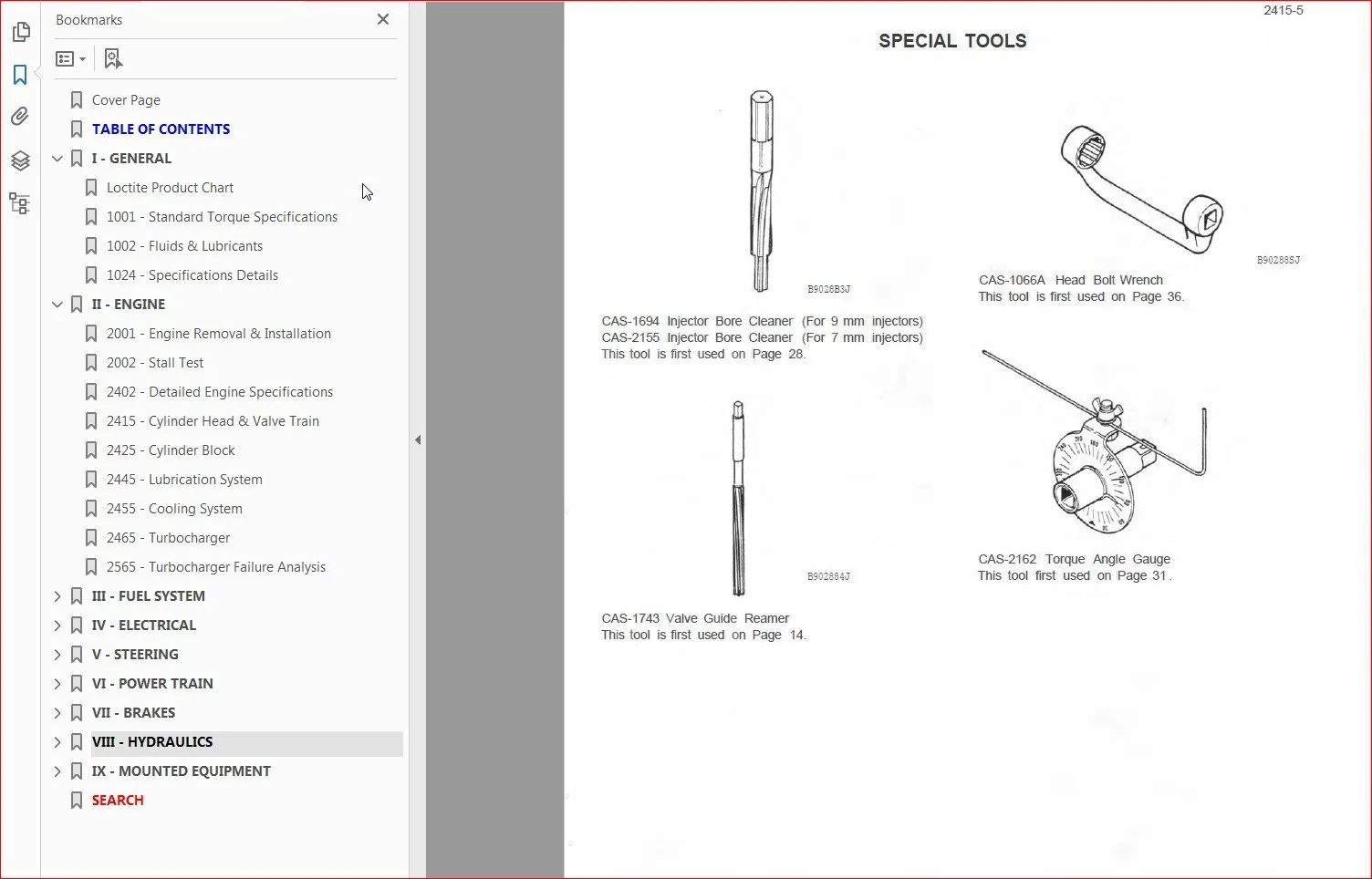The image size is (1372, 879).
Task: Expand the IV - ELECTRICAL section
Action: click(57, 626)
